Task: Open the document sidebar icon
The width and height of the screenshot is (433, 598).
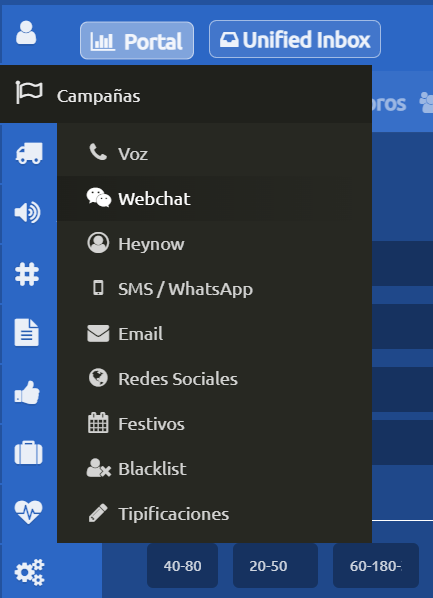Action: pyautogui.click(x=27, y=333)
